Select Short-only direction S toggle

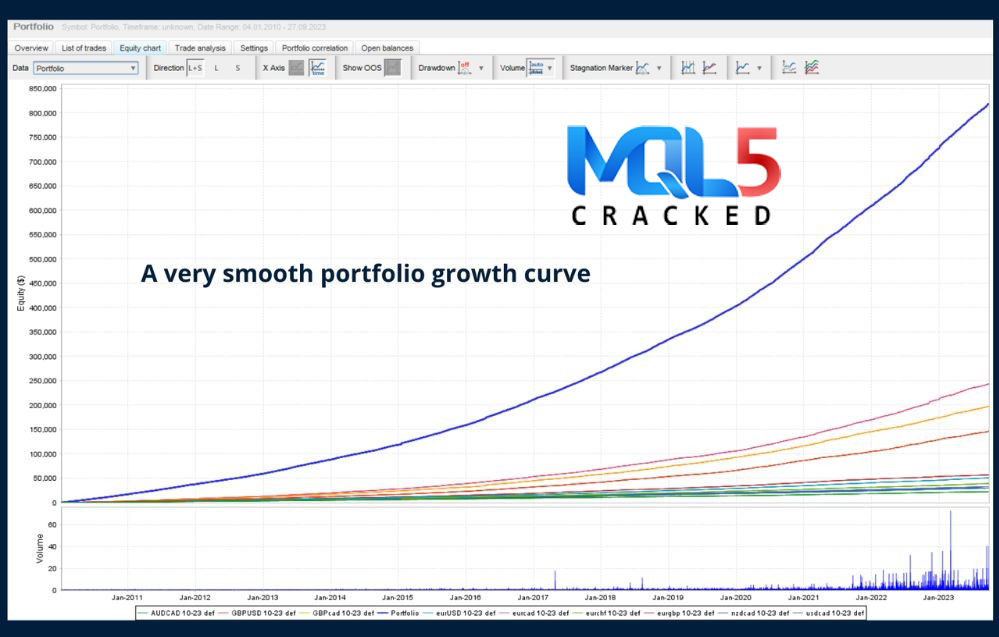pos(238,68)
